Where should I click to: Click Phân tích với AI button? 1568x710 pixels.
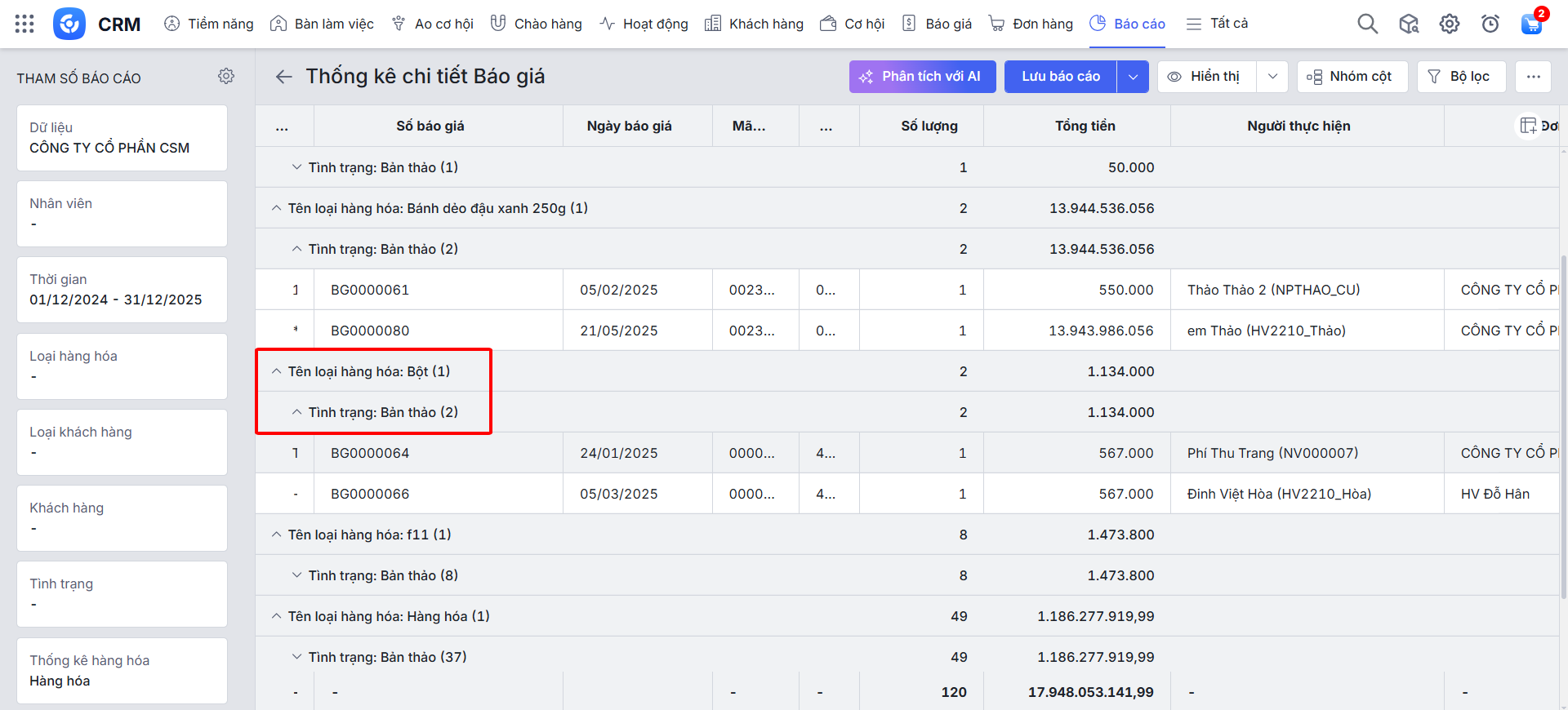(x=922, y=77)
